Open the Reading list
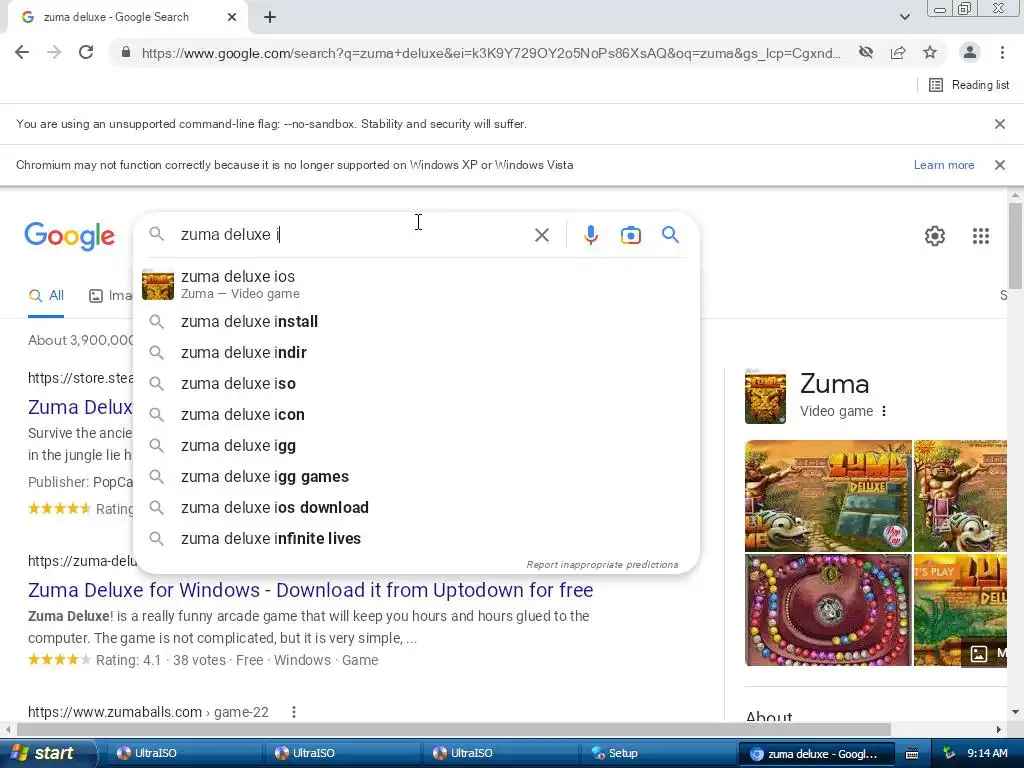 (x=969, y=85)
